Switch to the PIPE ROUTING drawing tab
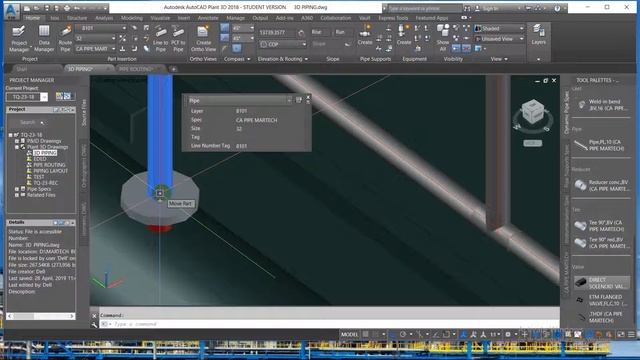Image resolution: width=640 pixels, height=360 pixels. (136, 69)
